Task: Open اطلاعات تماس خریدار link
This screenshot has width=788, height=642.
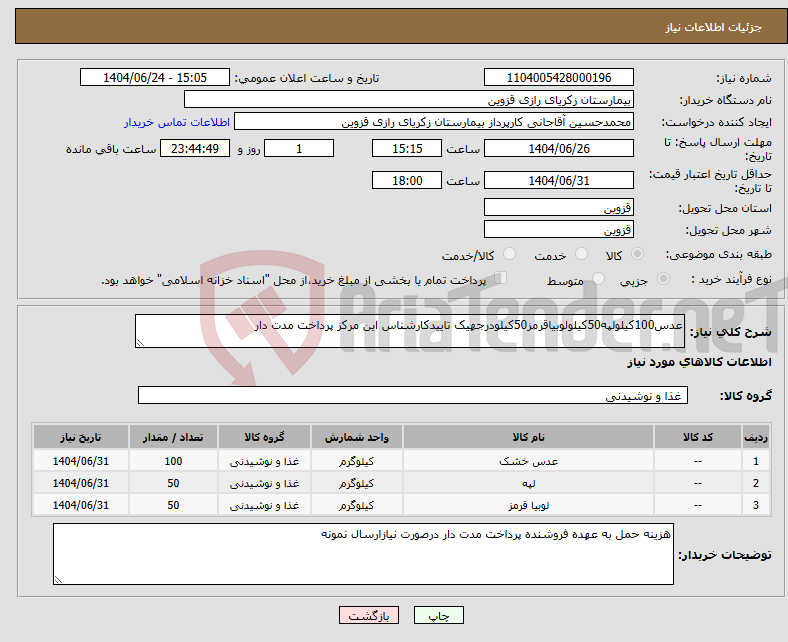Action: (177, 122)
